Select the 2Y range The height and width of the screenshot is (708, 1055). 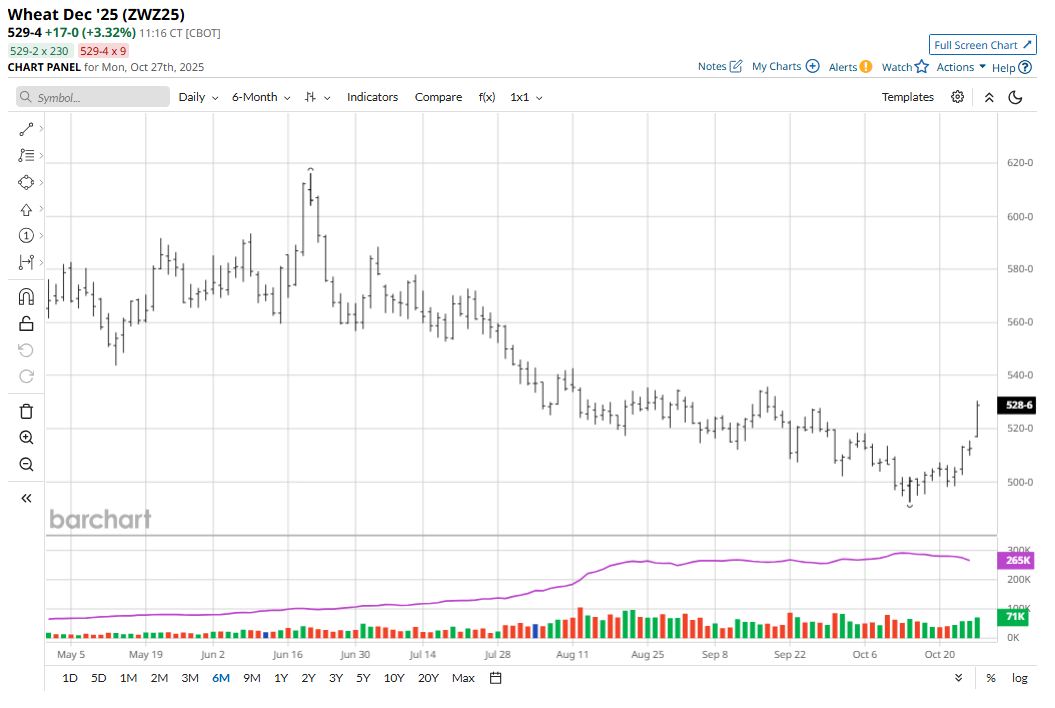(308, 678)
